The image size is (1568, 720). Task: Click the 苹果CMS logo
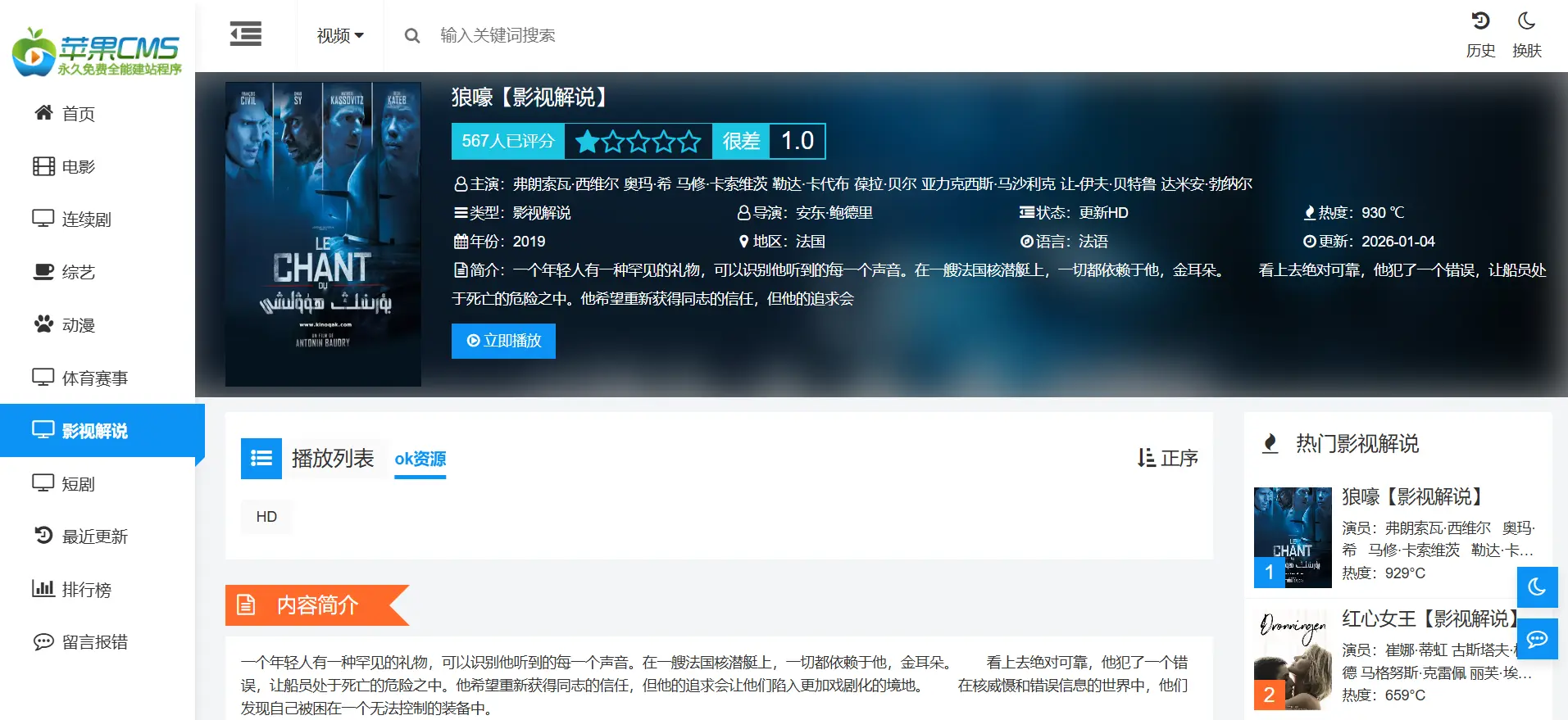[x=97, y=52]
